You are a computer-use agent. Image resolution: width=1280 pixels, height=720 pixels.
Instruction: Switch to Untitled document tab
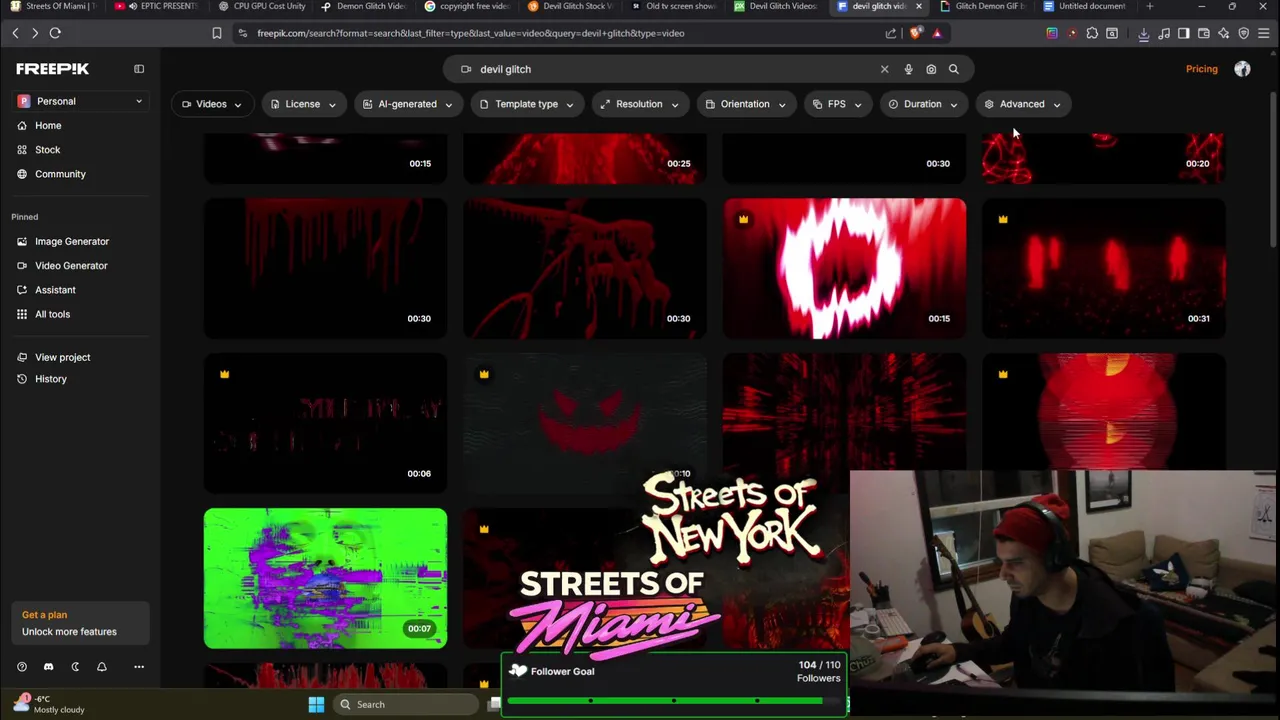click(x=1085, y=6)
